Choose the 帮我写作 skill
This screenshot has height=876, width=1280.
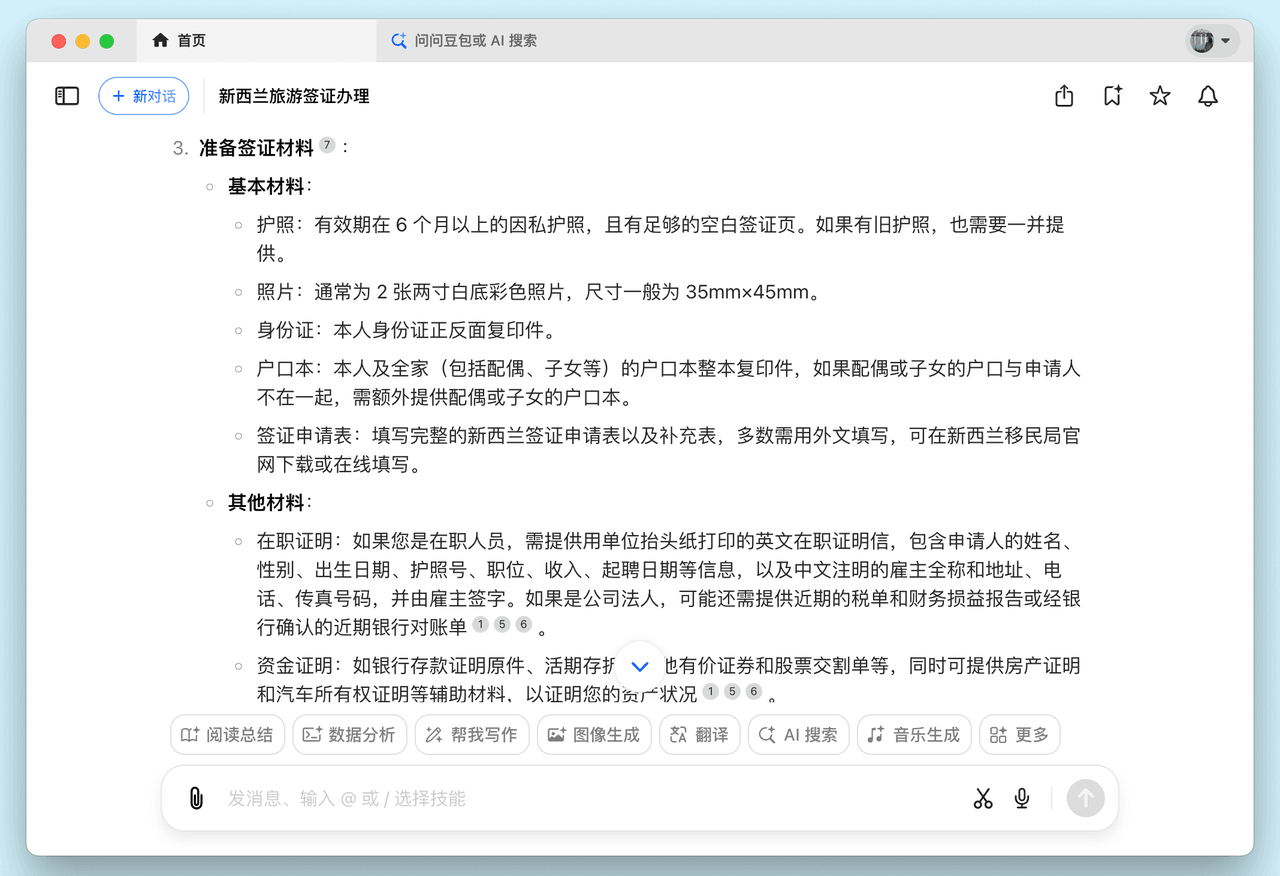471,735
